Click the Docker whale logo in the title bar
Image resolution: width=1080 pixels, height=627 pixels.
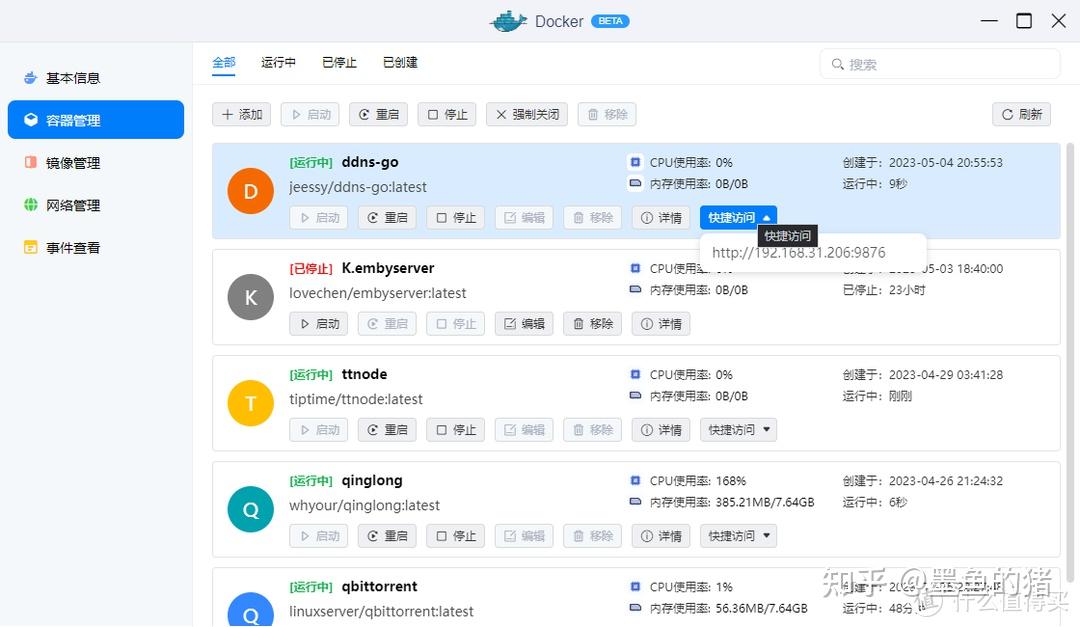pyautogui.click(x=508, y=20)
